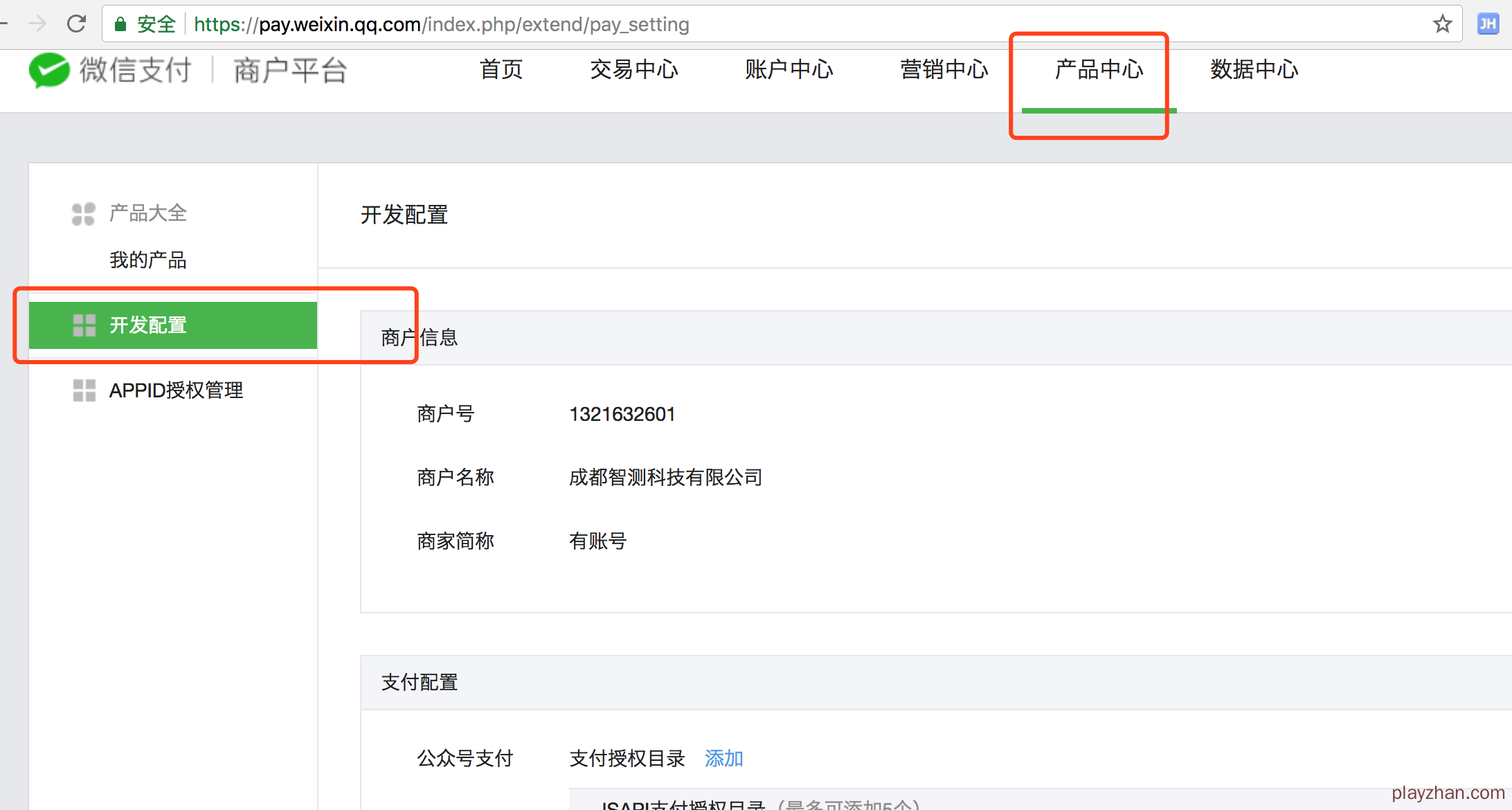Open 数据中心 navigation tab
The height and width of the screenshot is (810, 1512).
tap(1254, 70)
